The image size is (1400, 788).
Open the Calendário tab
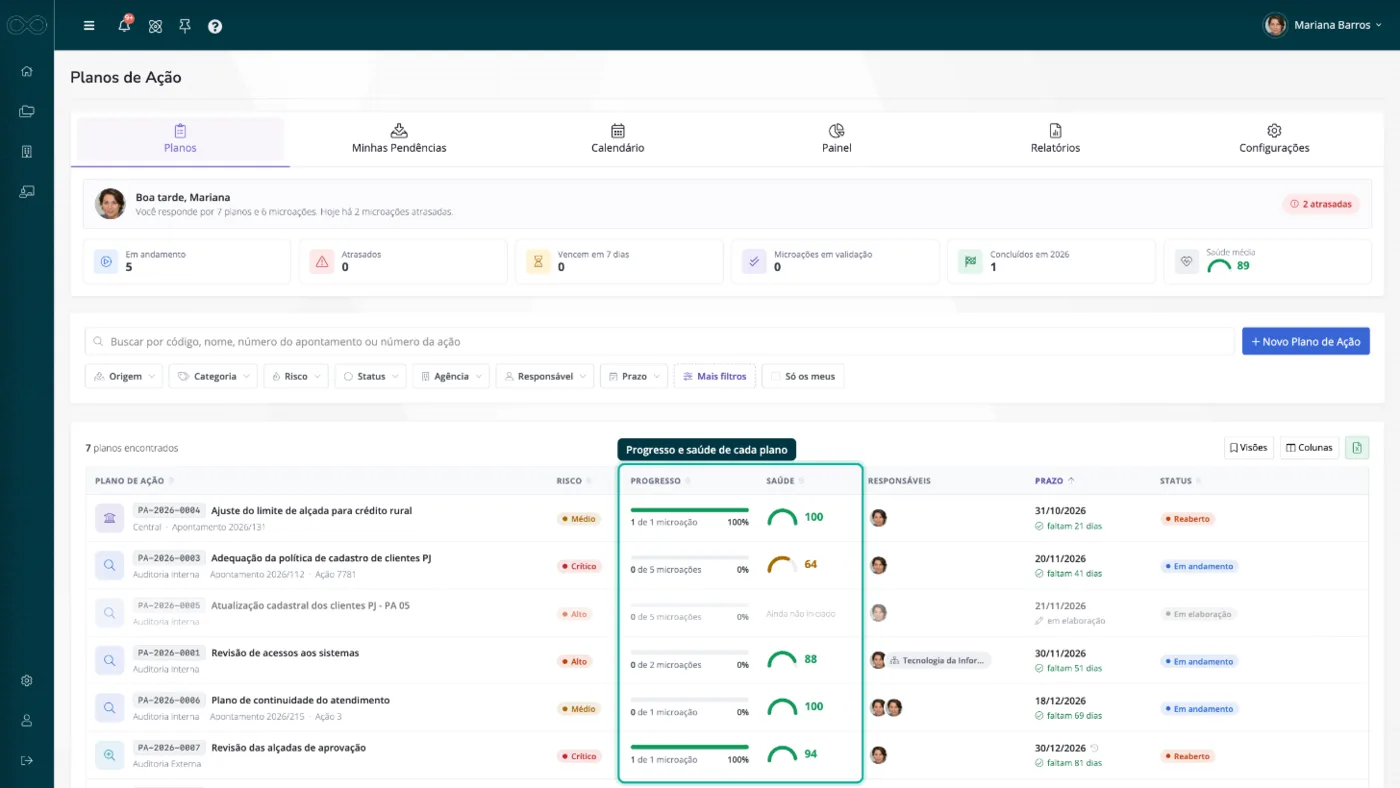point(618,139)
